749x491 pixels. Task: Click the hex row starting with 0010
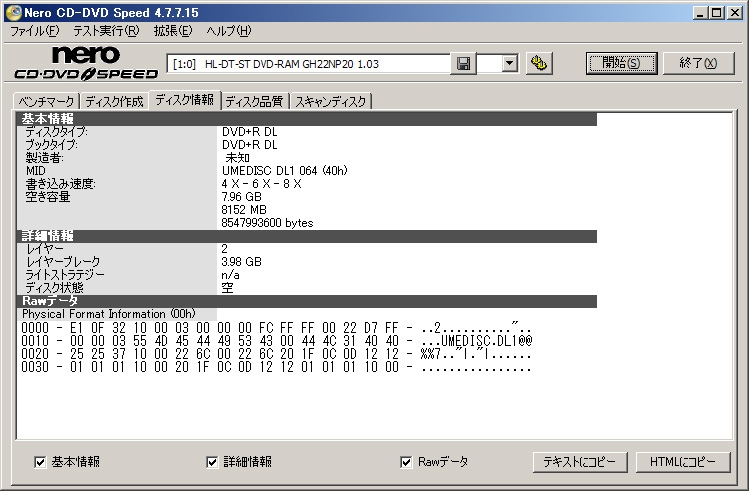click(276, 341)
